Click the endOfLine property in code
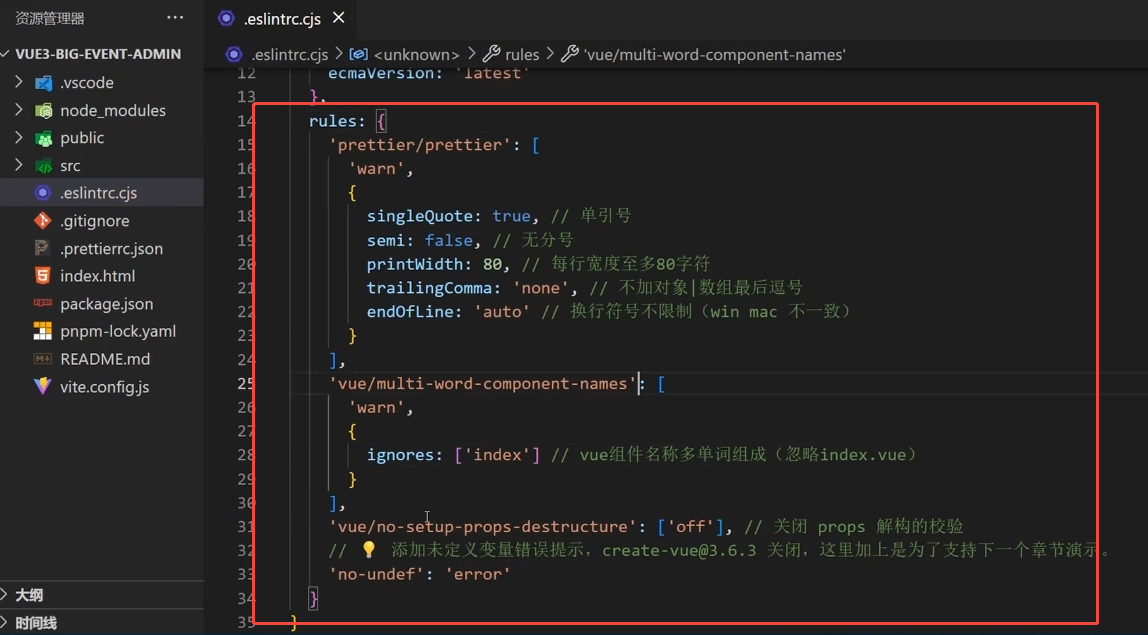 [410, 311]
